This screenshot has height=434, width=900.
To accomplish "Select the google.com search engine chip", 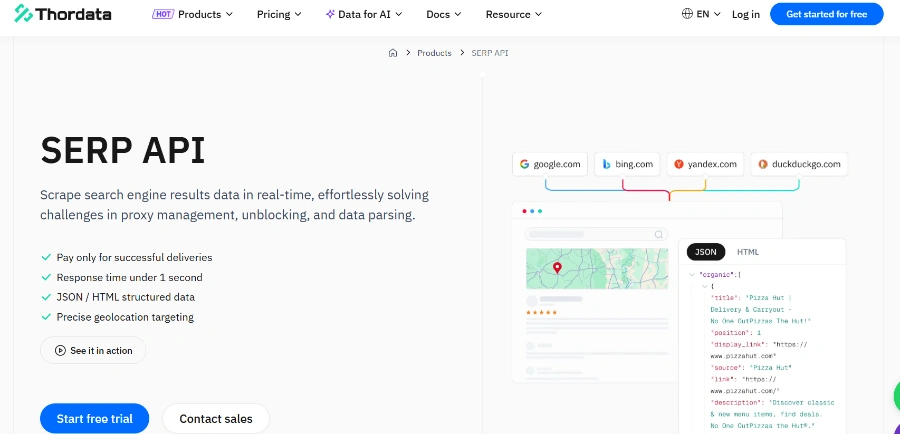I will pyautogui.click(x=550, y=164).
